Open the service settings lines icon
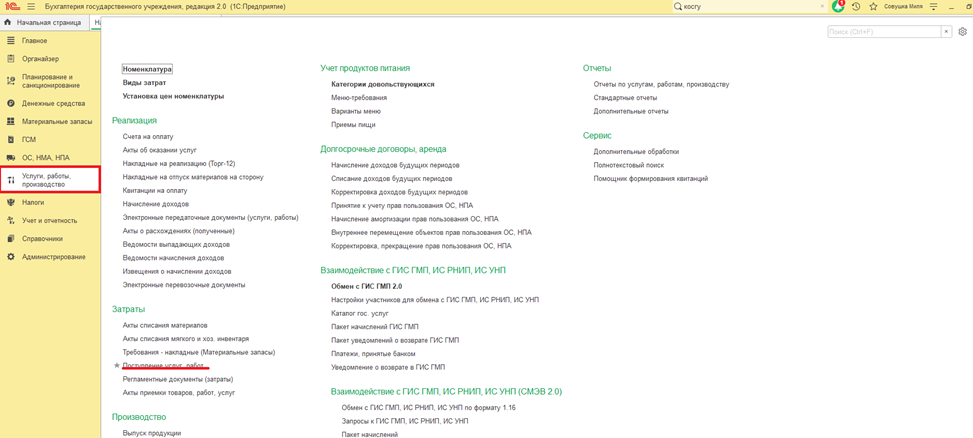 tap(933, 6)
